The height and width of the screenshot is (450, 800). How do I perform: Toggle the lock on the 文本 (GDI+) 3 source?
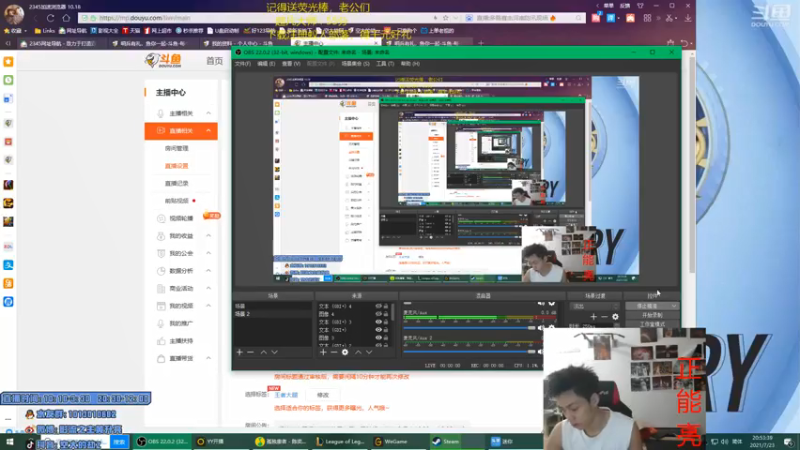pyautogui.click(x=386, y=322)
